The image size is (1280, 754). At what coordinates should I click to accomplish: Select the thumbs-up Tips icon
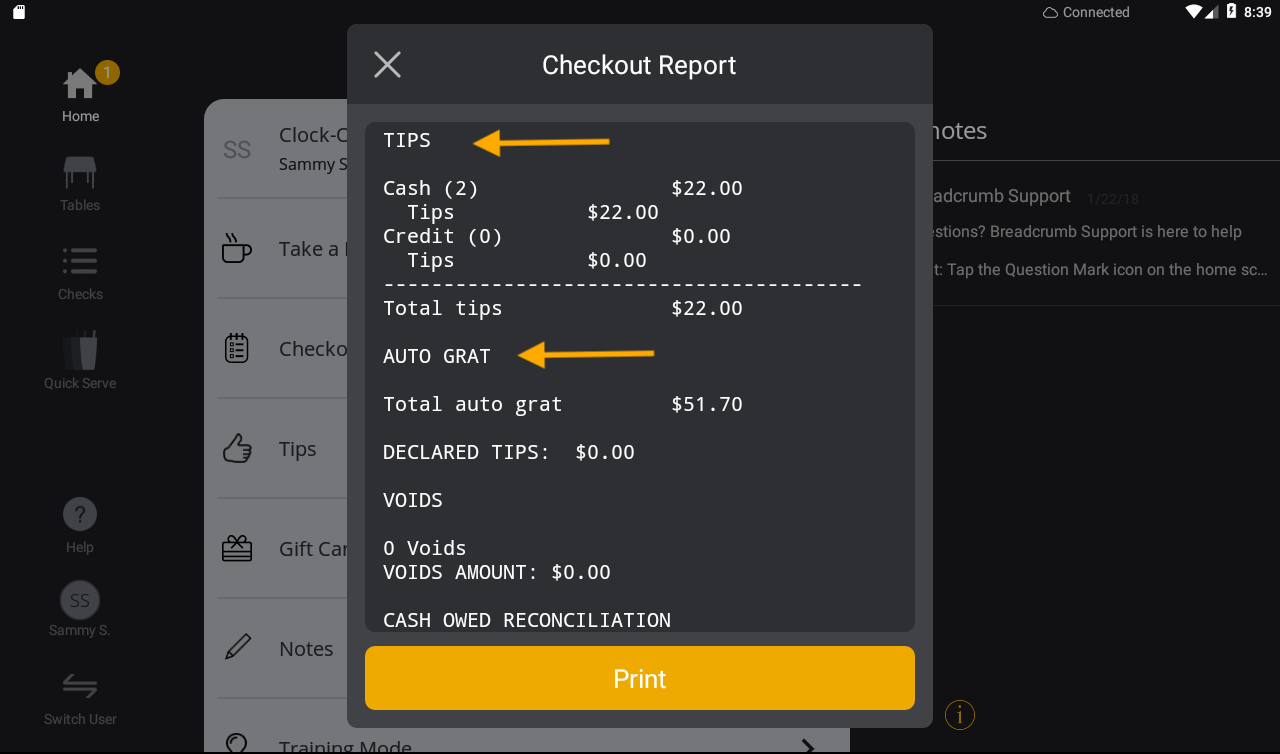click(x=236, y=448)
